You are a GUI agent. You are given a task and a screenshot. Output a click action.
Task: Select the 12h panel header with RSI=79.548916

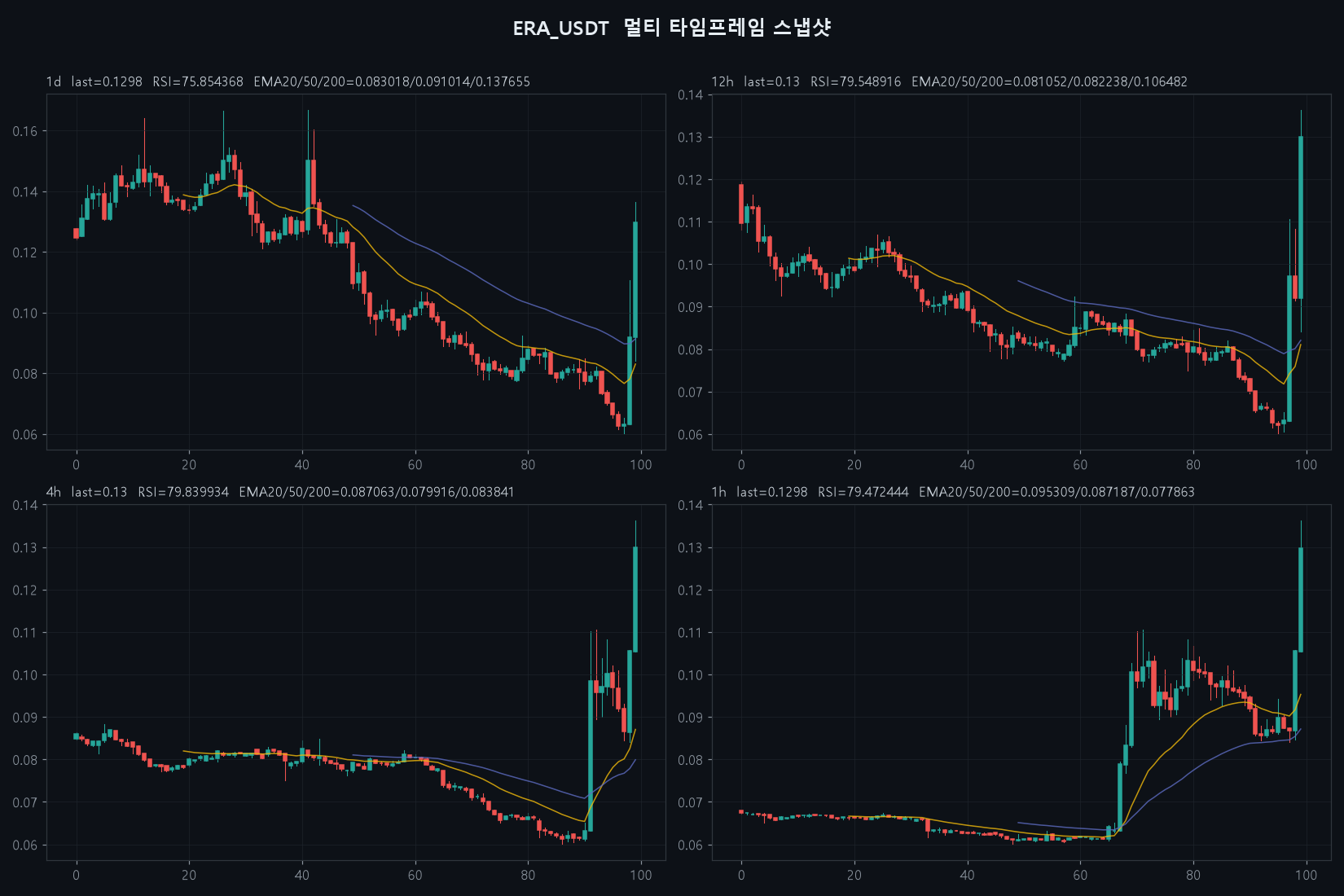pyautogui.click(x=950, y=81)
